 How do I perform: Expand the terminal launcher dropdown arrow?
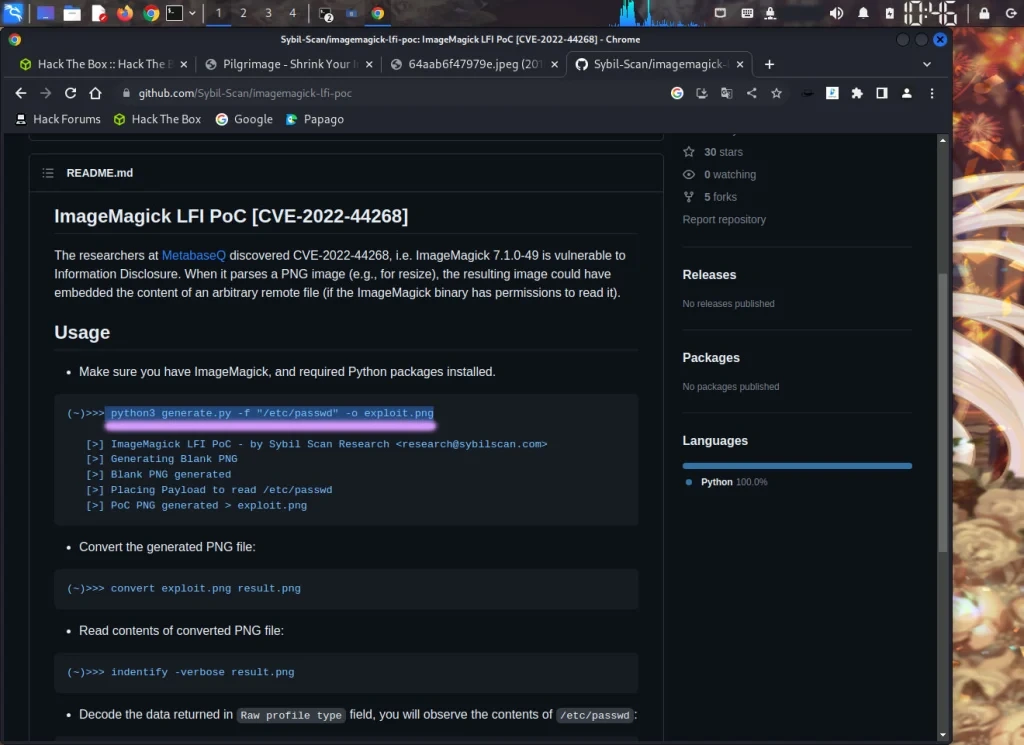click(x=192, y=13)
